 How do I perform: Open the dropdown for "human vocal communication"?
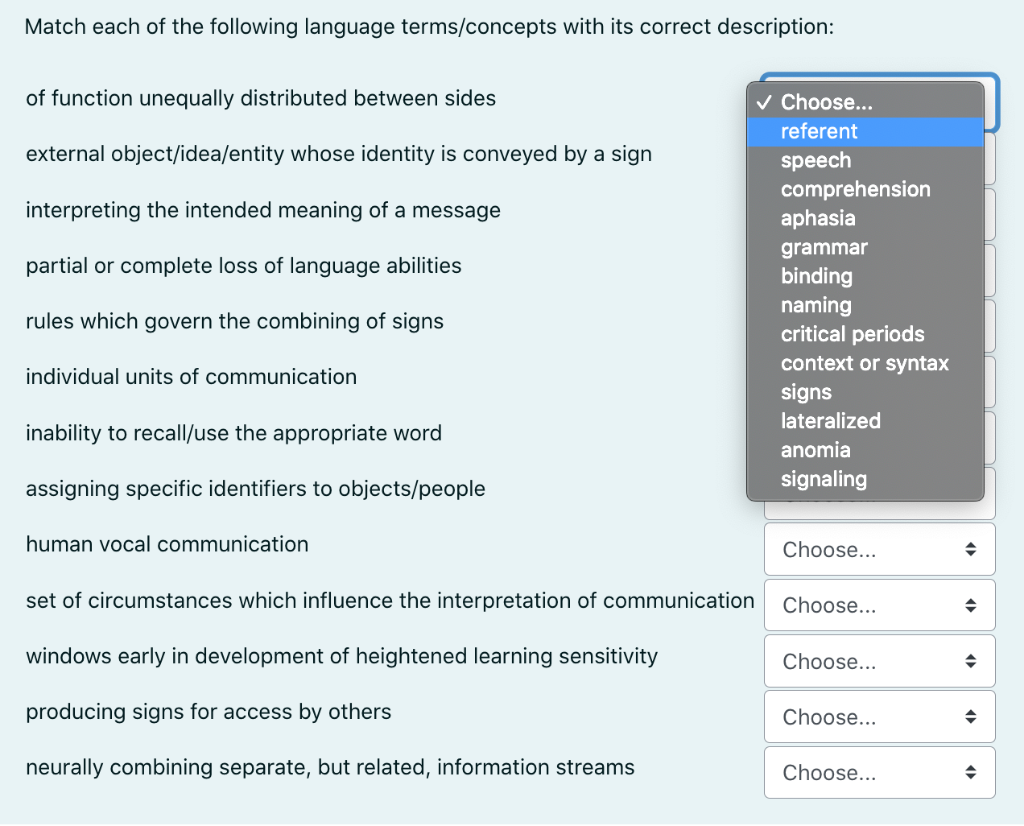point(879,549)
